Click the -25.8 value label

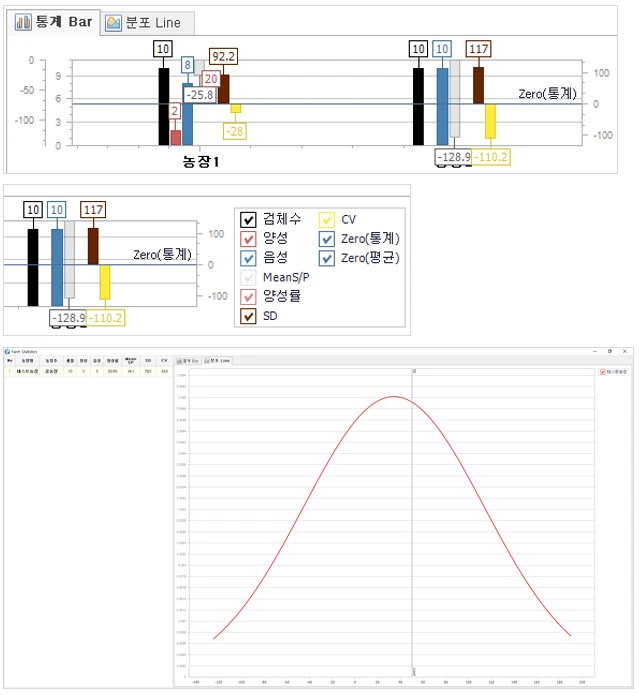click(x=200, y=95)
